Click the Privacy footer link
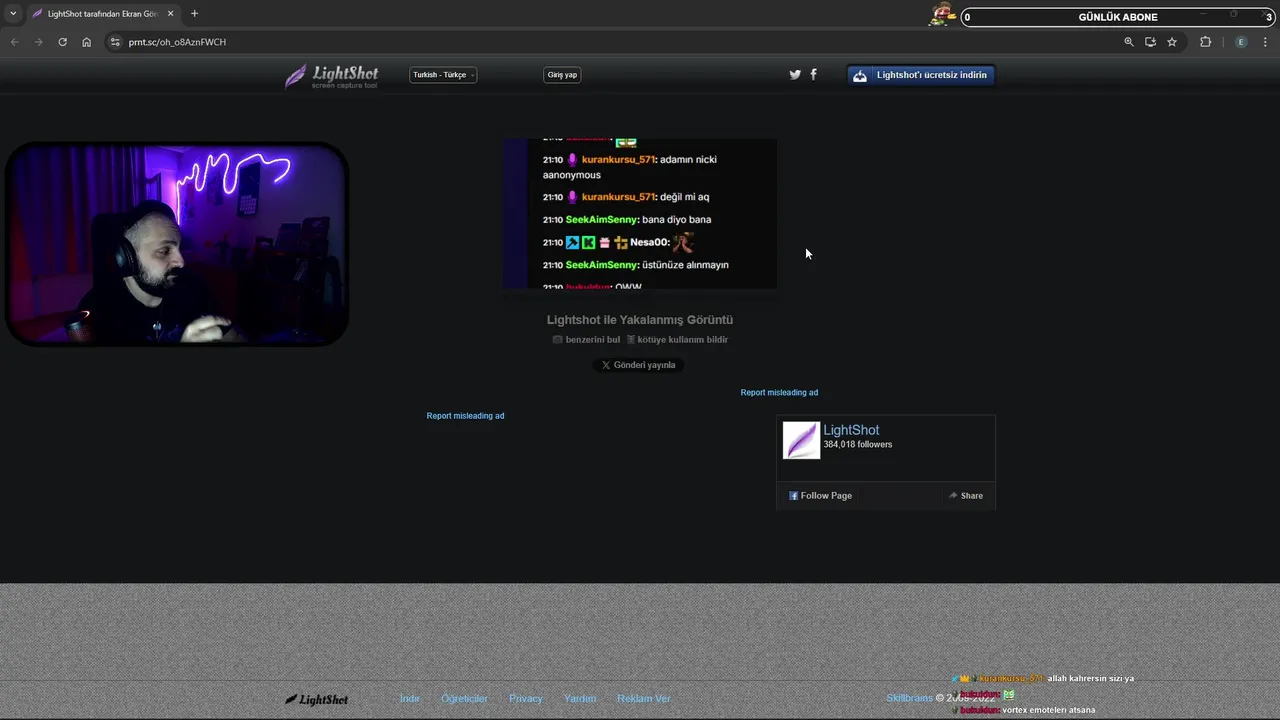The width and height of the screenshot is (1280, 720). [526, 699]
